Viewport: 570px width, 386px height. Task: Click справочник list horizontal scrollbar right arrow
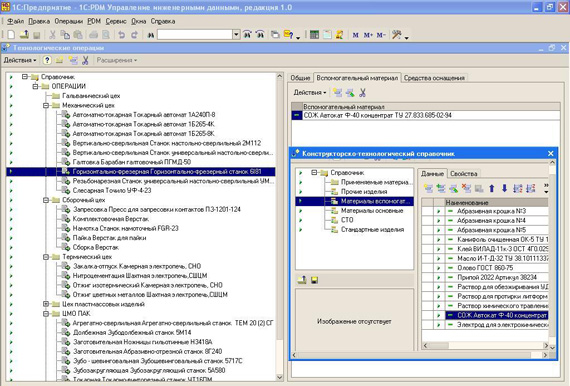545,345
